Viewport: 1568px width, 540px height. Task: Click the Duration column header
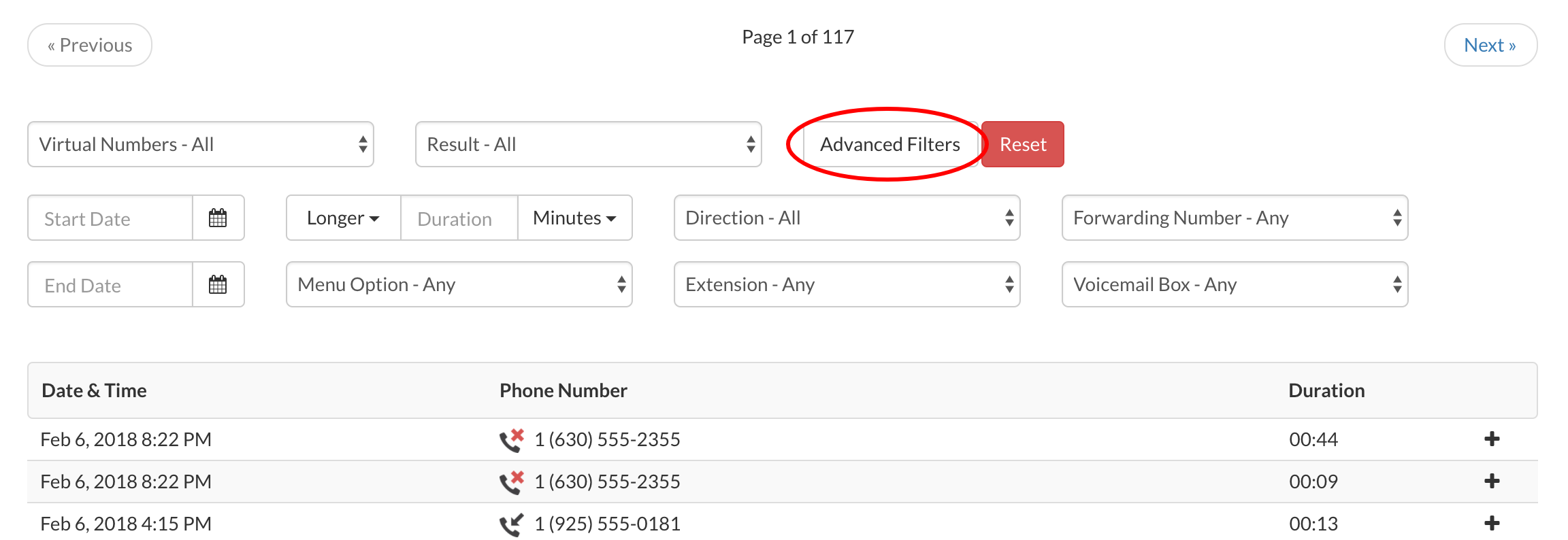pos(1326,390)
